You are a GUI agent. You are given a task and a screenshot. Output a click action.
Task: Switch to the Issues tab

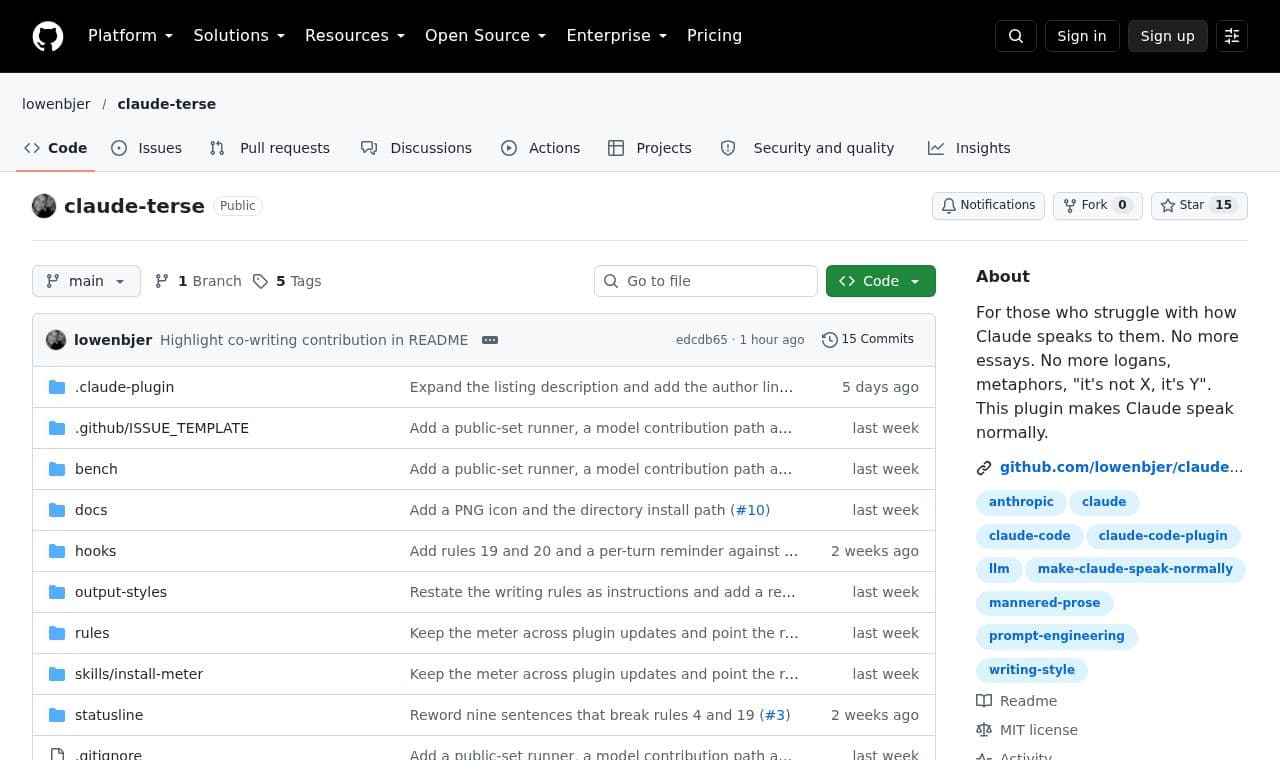click(147, 148)
